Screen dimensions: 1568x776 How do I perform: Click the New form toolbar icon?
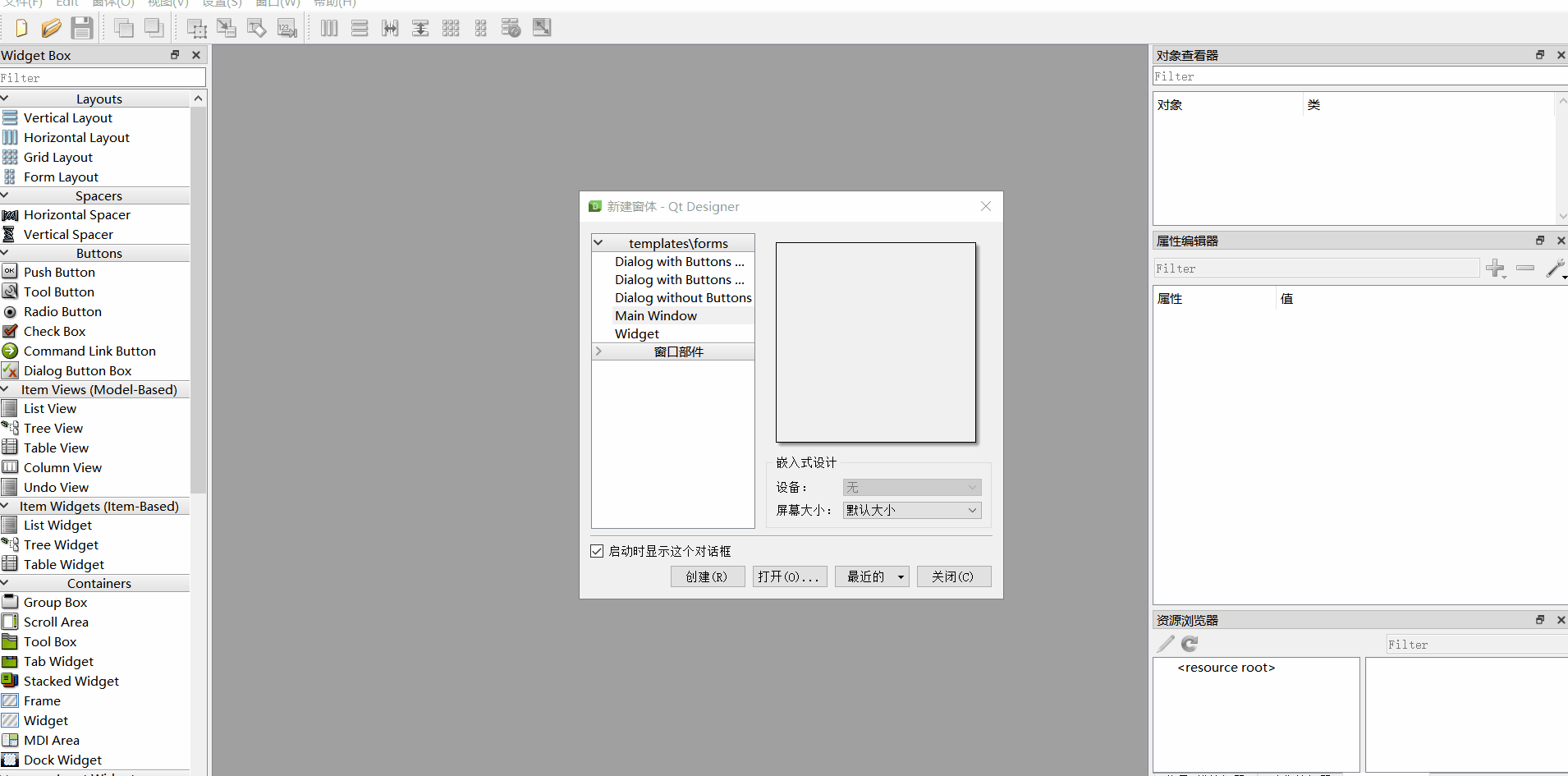(21, 28)
